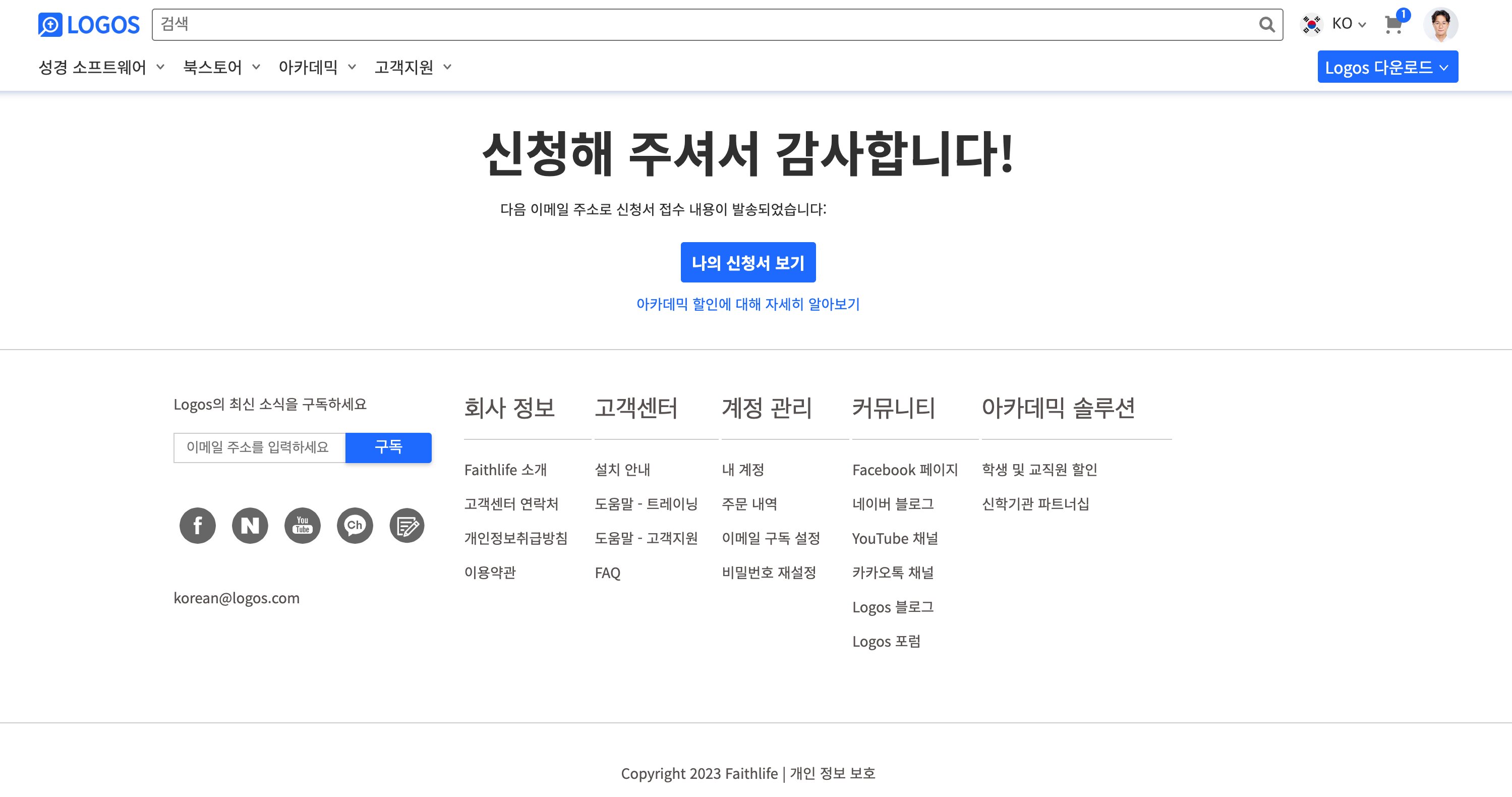Expand the 북스토어 menu
The image size is (1512, 797).
[221, 67]
